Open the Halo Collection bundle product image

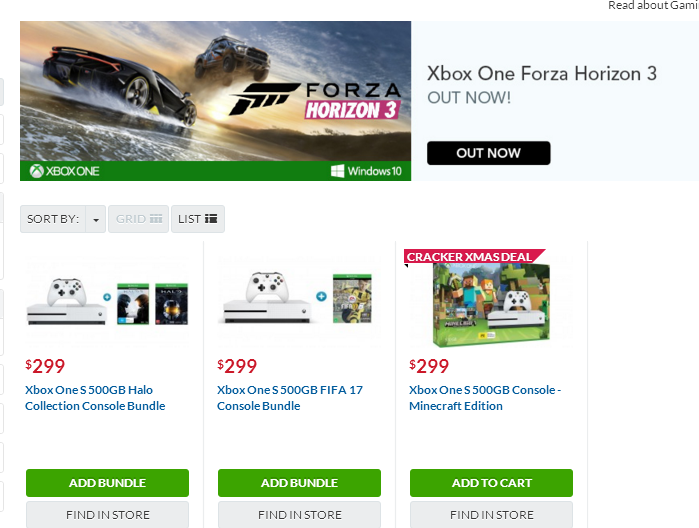(x=107, y=302)
